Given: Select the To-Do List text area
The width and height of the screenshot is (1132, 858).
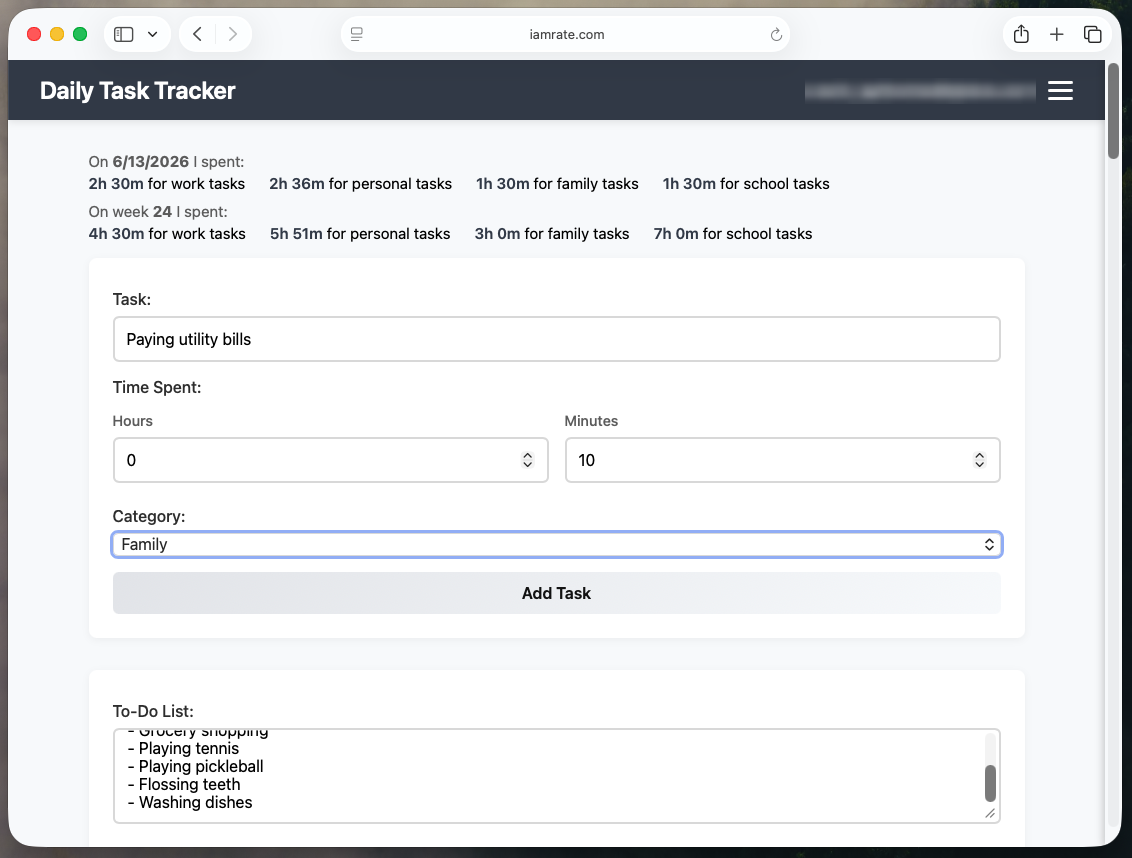Looking at the screenshot, I should point(557,776).
